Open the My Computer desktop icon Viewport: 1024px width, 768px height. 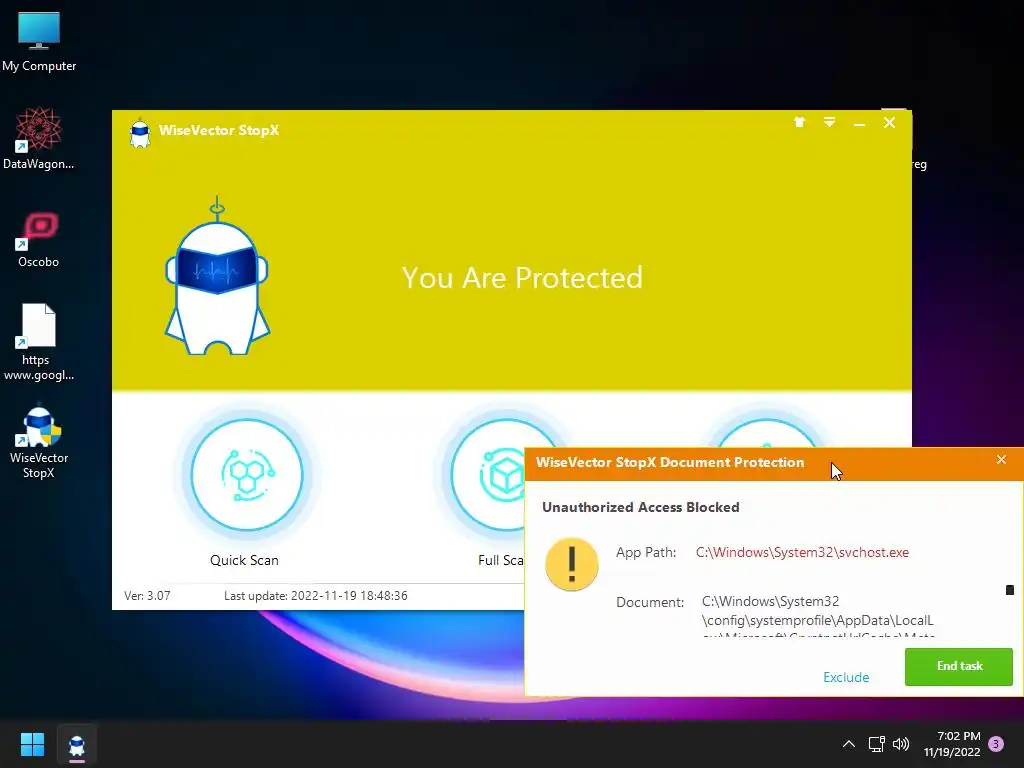[39, 42]
